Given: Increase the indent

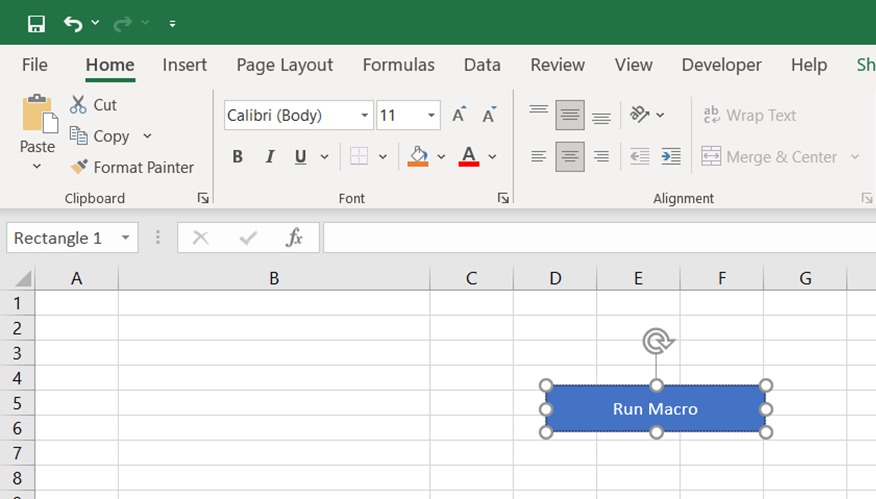Looking at the screenshot, I should [671, 156].
